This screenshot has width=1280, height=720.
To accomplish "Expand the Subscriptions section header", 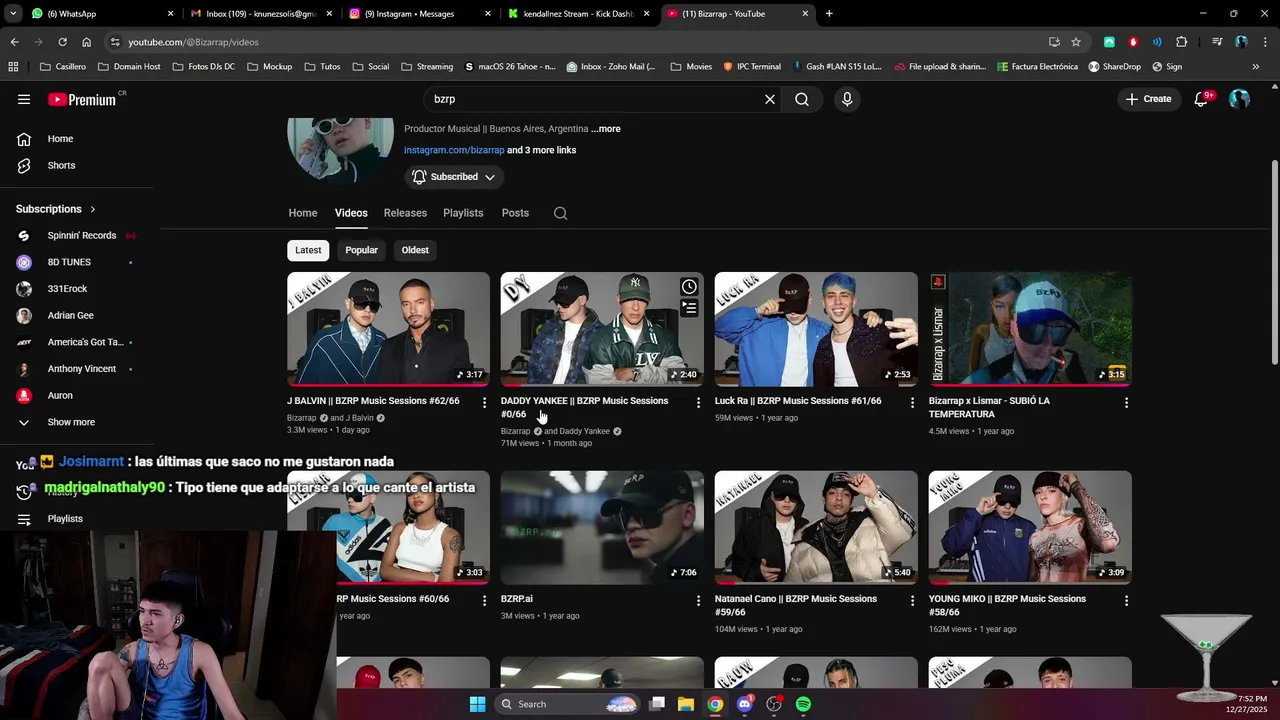I will pos(56,209).
